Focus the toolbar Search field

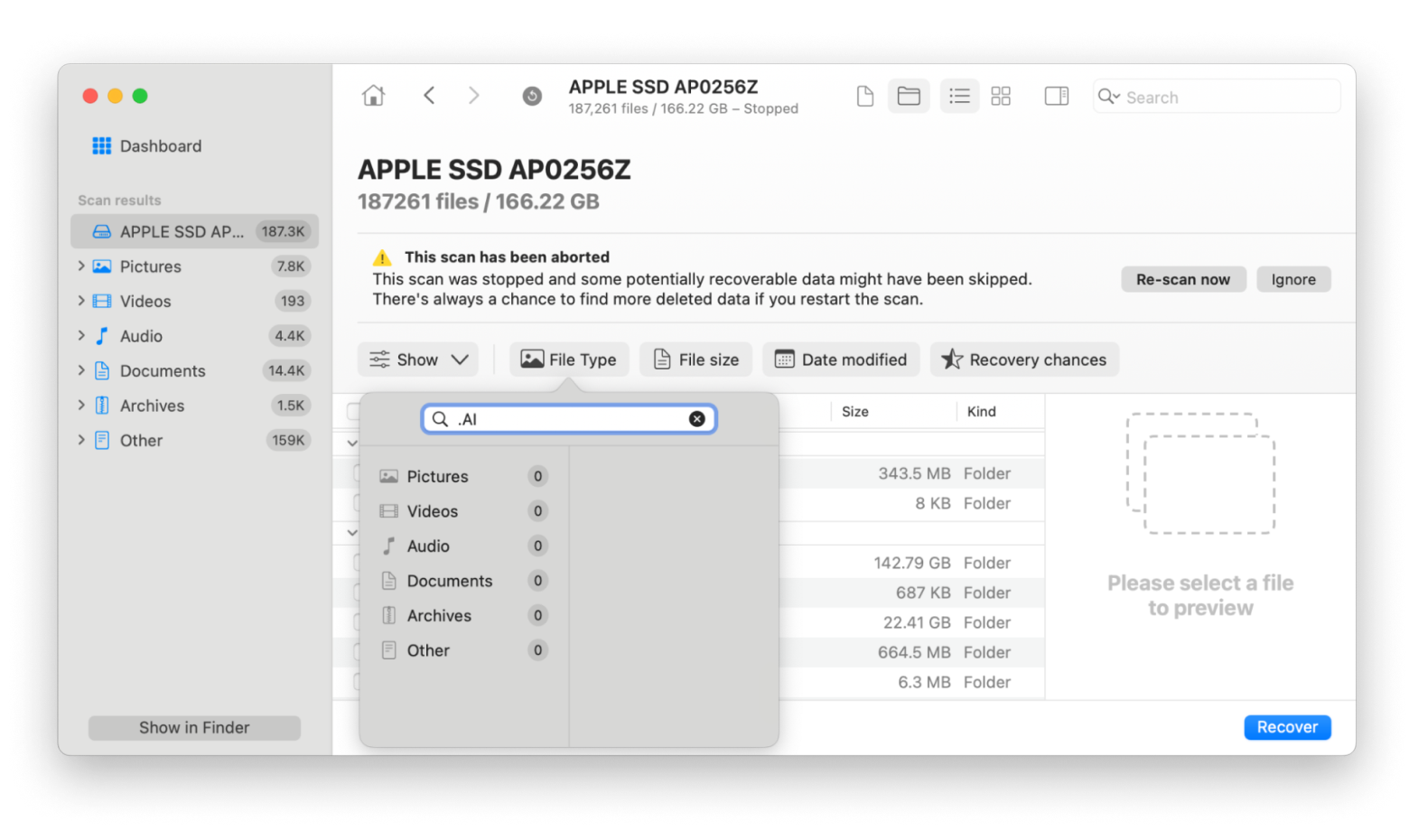coord(1217,97)
